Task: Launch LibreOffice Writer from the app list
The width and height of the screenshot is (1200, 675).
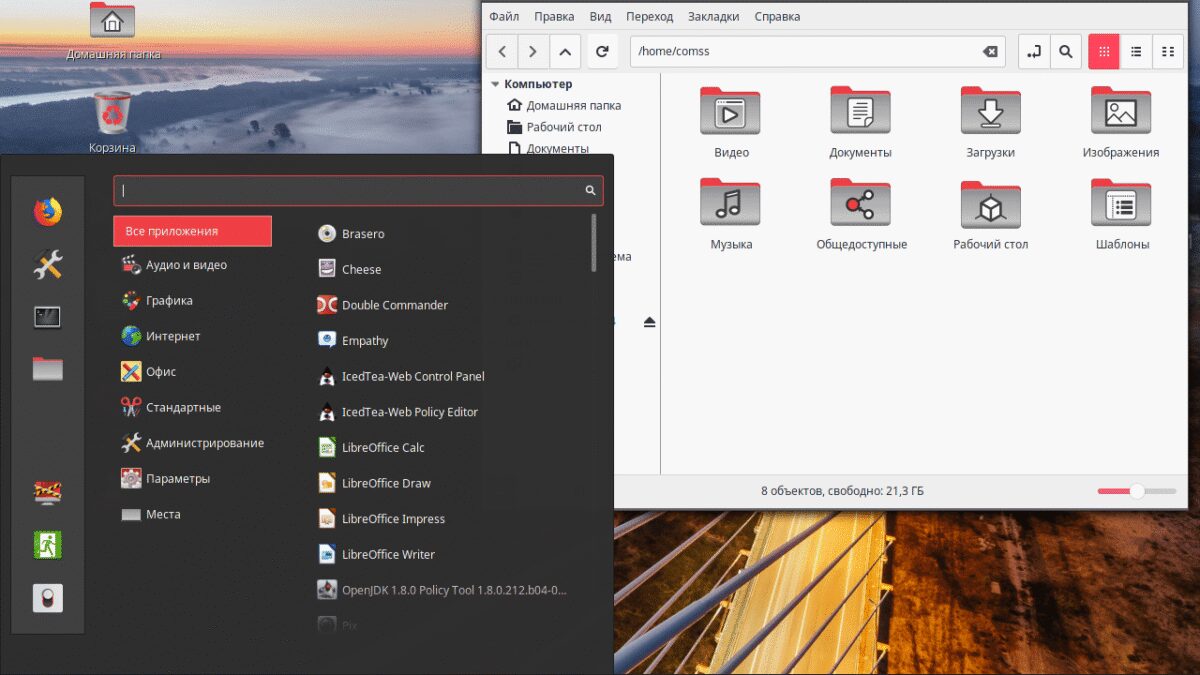Action: tap(388, 554)
